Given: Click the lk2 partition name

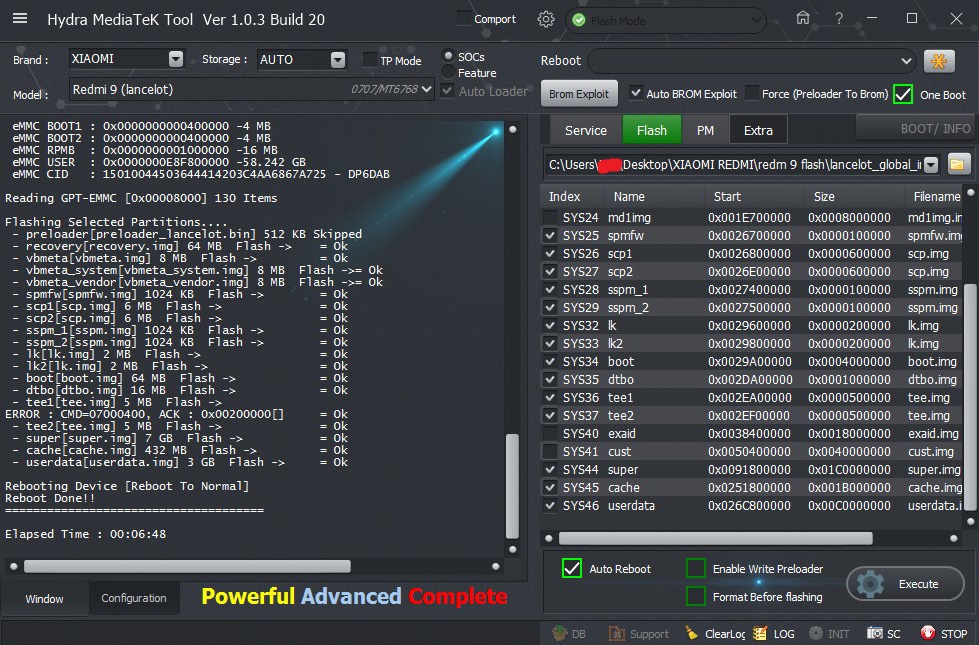Looking at the screenshot, I should click(615, 343).
